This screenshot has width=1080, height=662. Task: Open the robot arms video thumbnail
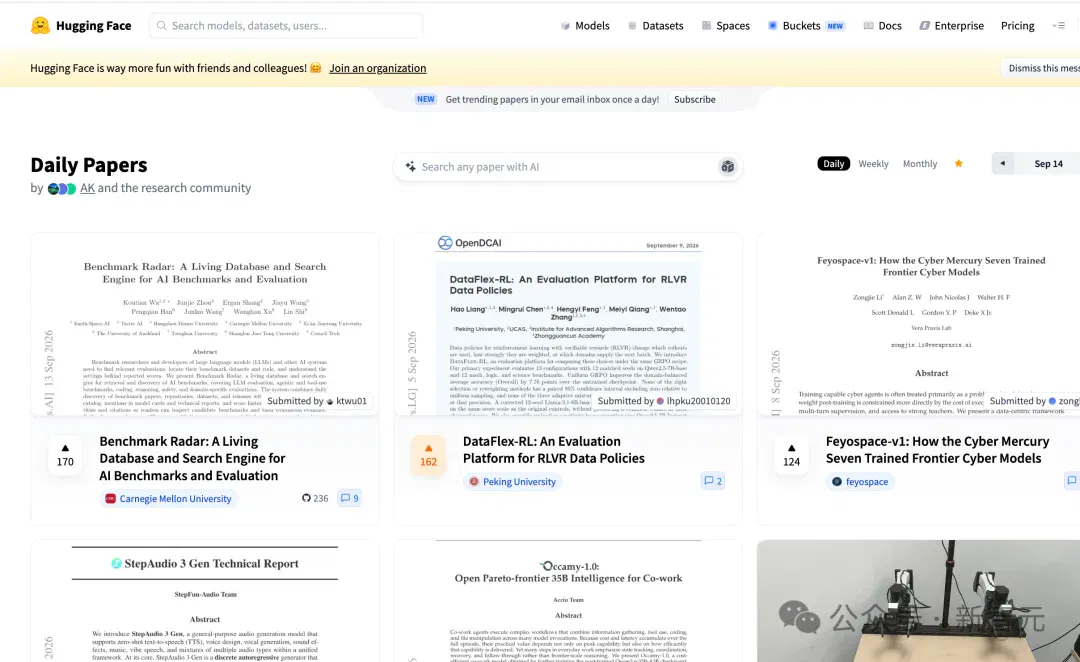point(919,601)
